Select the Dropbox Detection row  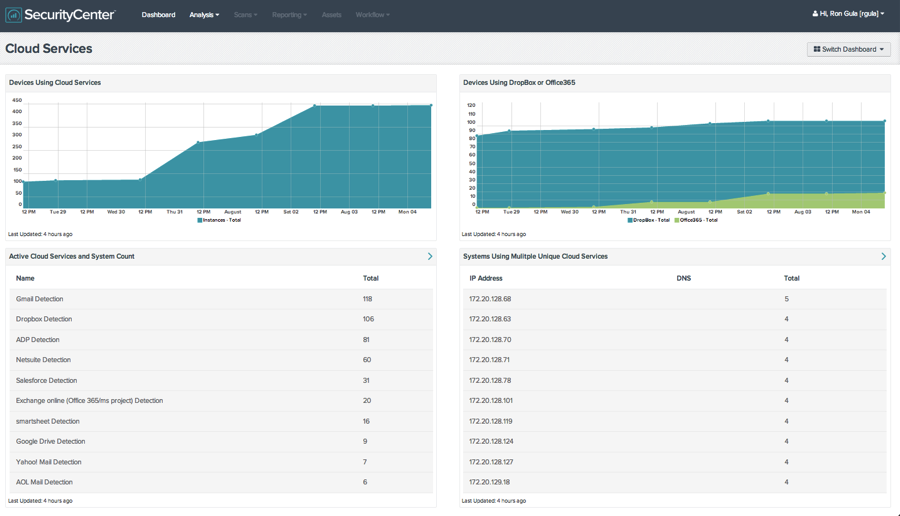221,319
